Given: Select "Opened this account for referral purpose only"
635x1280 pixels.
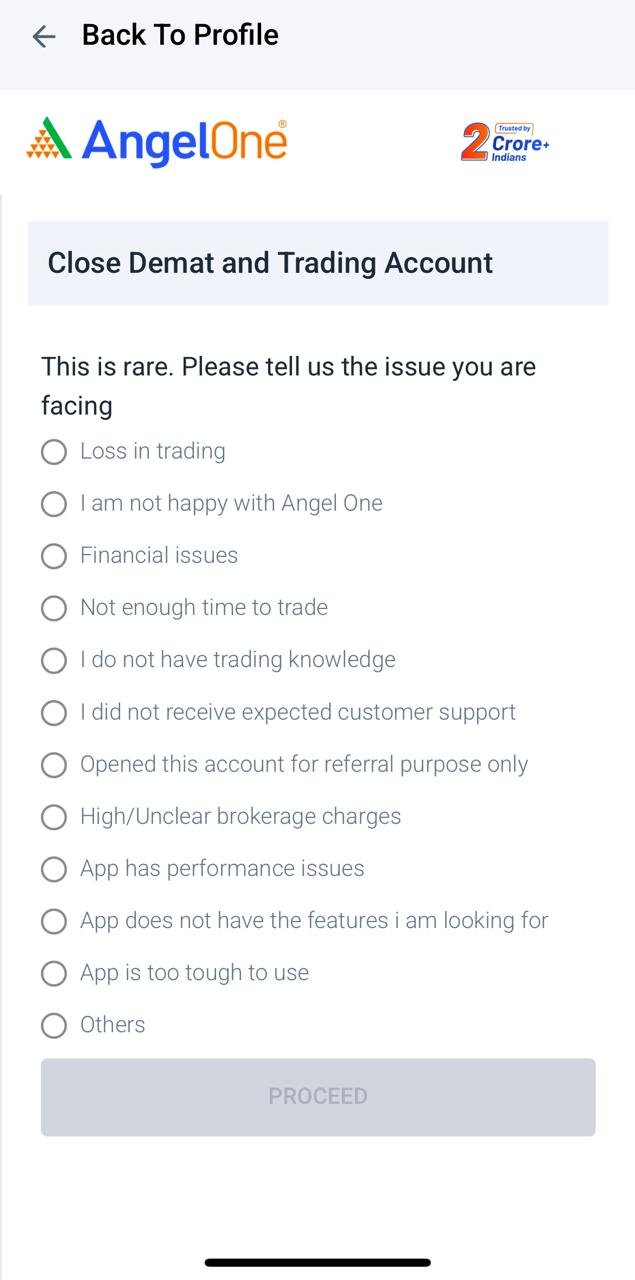Looking at the screenshot, I should pyautogui.click(x=54, y=765).
